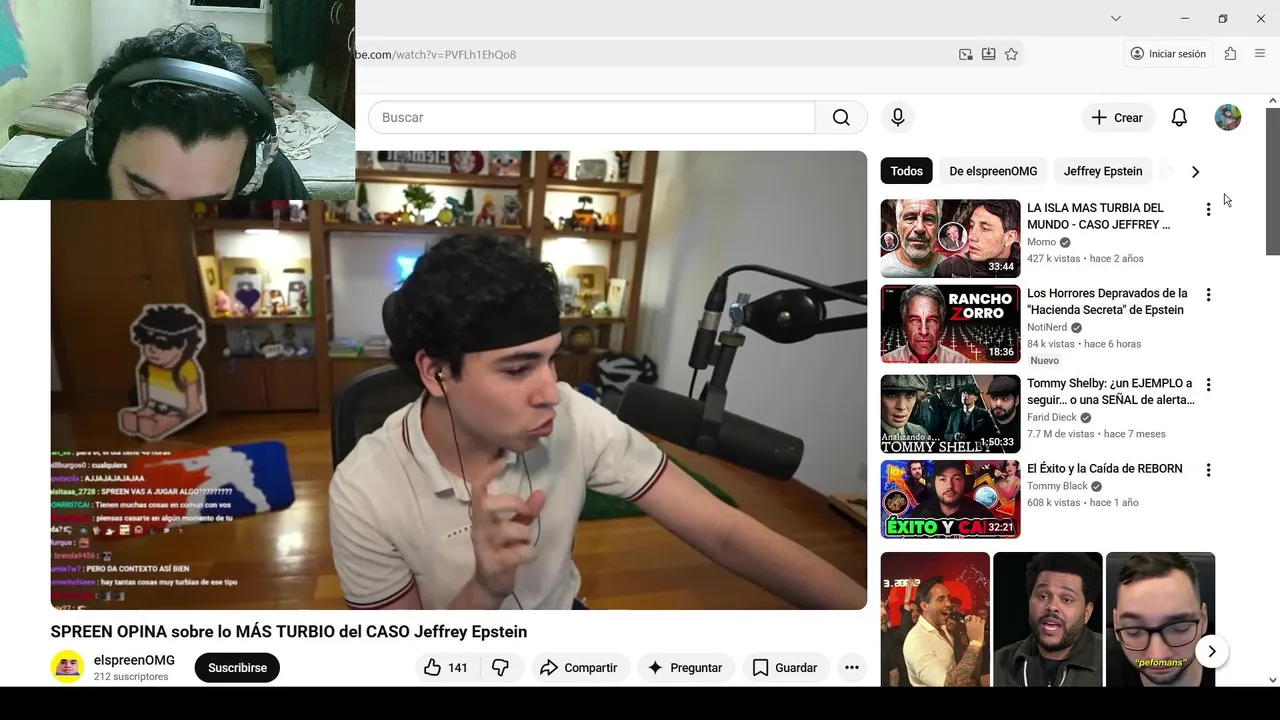The image size is (1280, 720).
Task: Open the pefomans Shorts thumbnail
Action: point(1160,619)
